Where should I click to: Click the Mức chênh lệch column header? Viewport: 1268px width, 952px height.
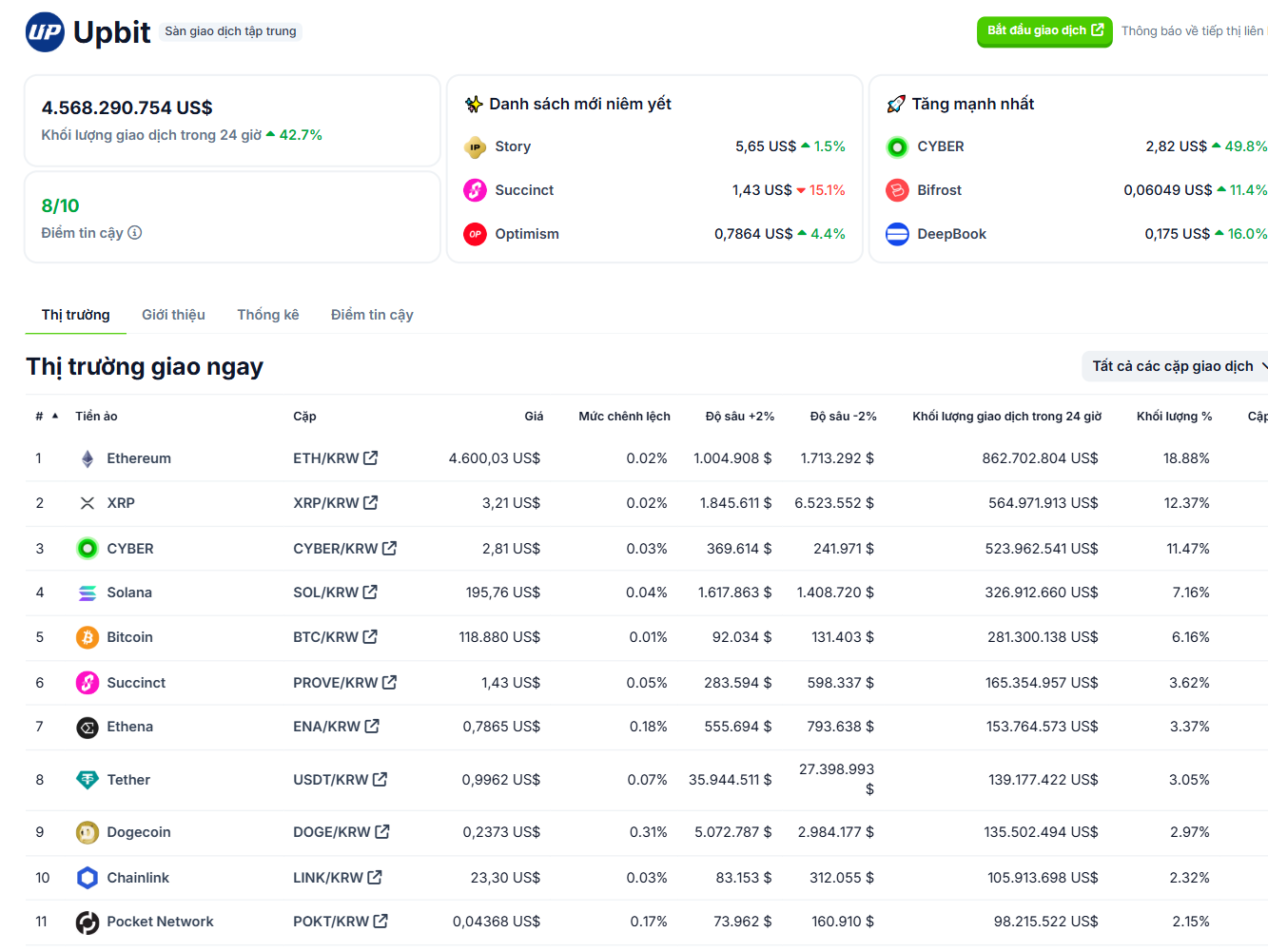(x=624, y=417)
